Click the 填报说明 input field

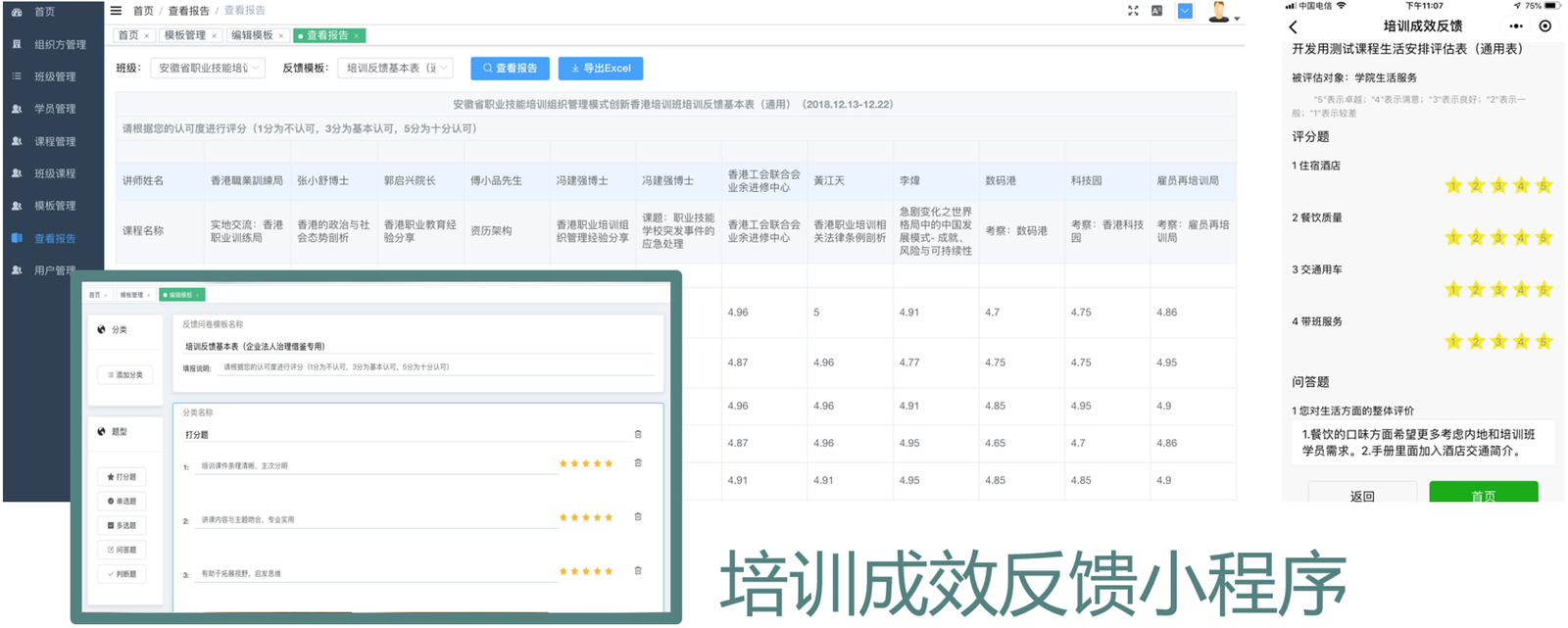pos(437,367)
